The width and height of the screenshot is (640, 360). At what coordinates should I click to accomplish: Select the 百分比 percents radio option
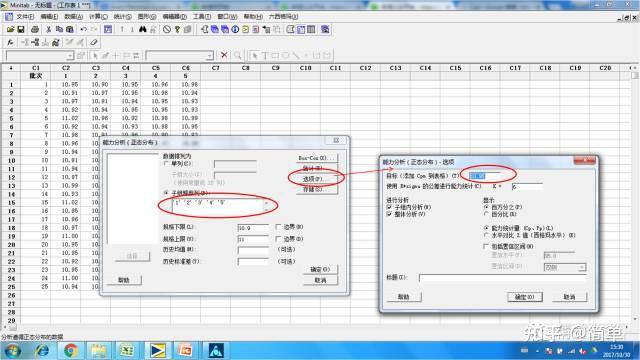click(486, 214)
